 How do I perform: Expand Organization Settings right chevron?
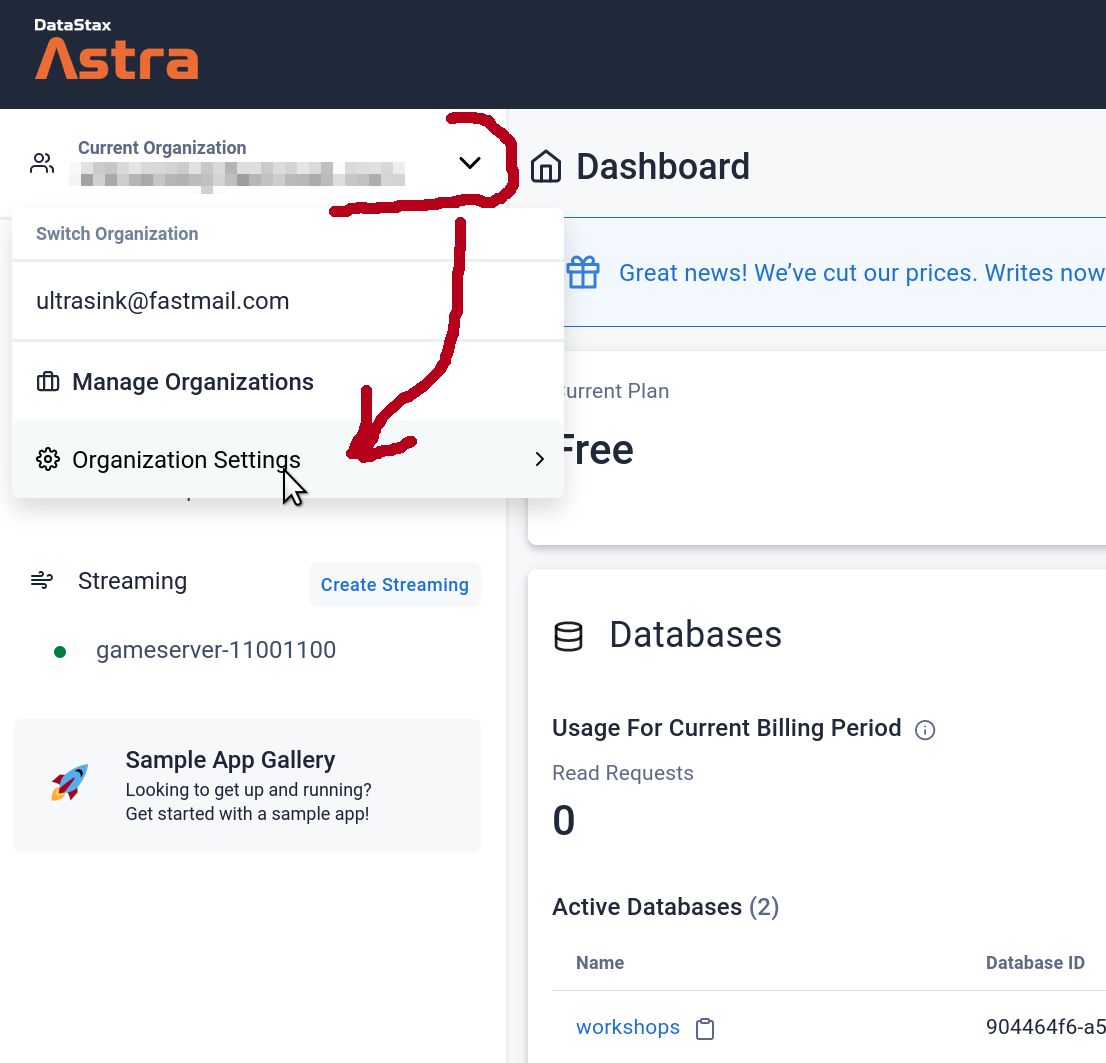[540, 459]
